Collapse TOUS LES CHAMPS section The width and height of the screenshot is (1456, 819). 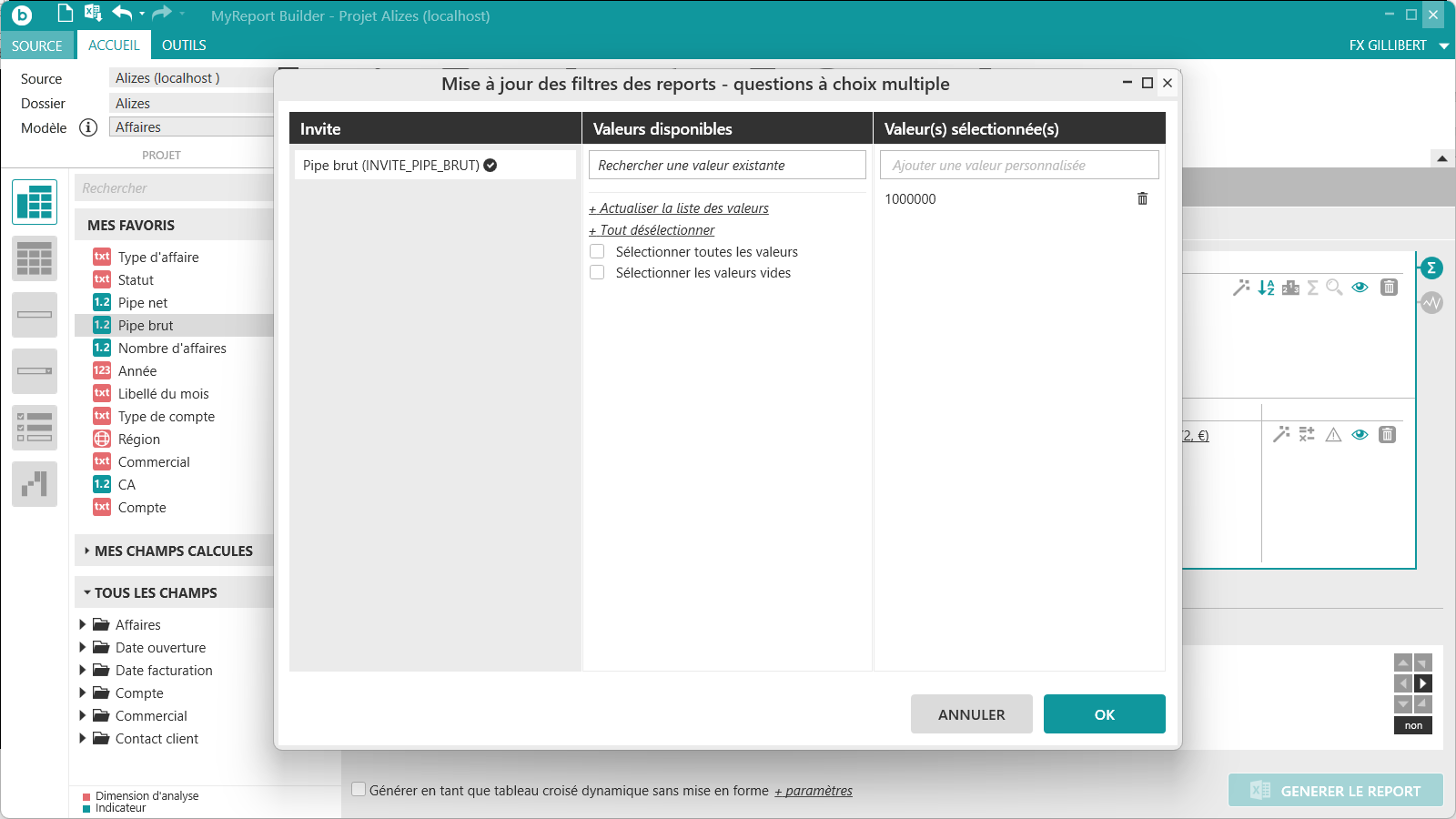click(86, 592)
